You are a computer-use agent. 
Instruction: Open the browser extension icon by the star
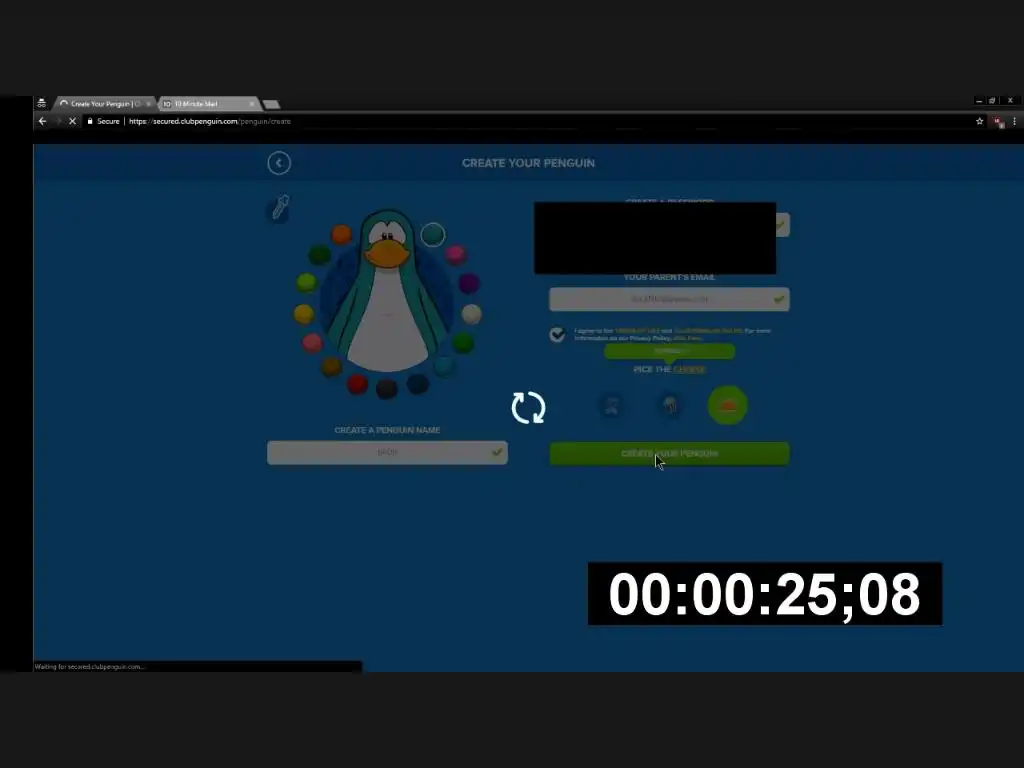pos(998,122)
